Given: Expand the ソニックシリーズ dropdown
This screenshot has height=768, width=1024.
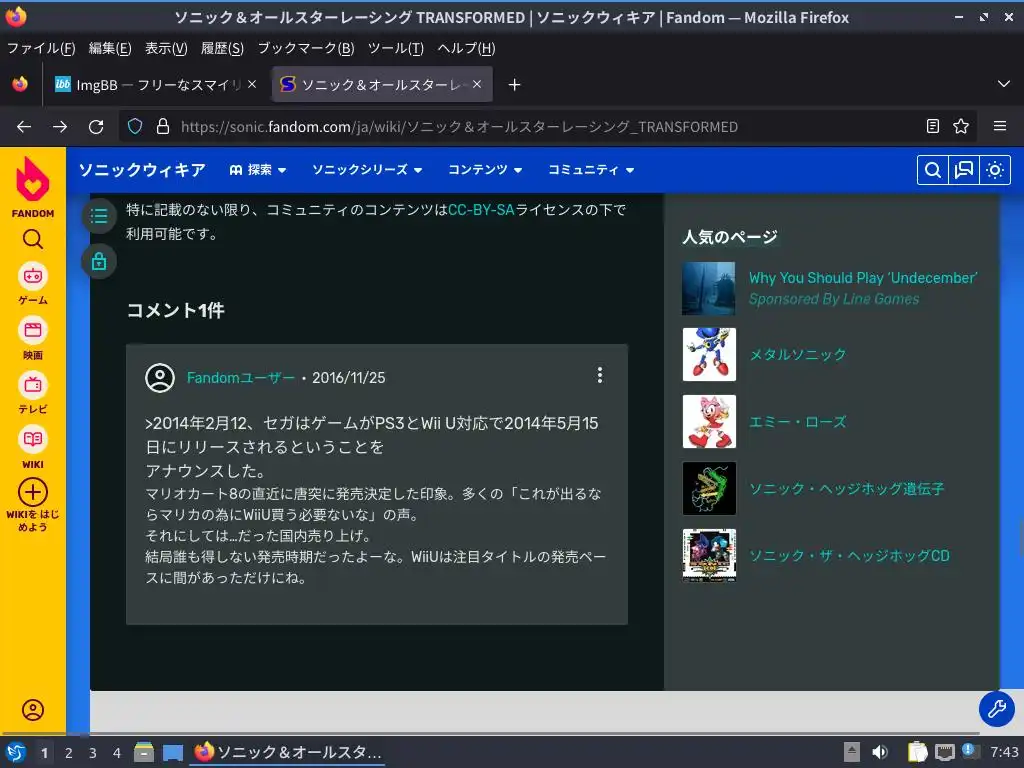Looking at the screenshot, I should point(367,170).
